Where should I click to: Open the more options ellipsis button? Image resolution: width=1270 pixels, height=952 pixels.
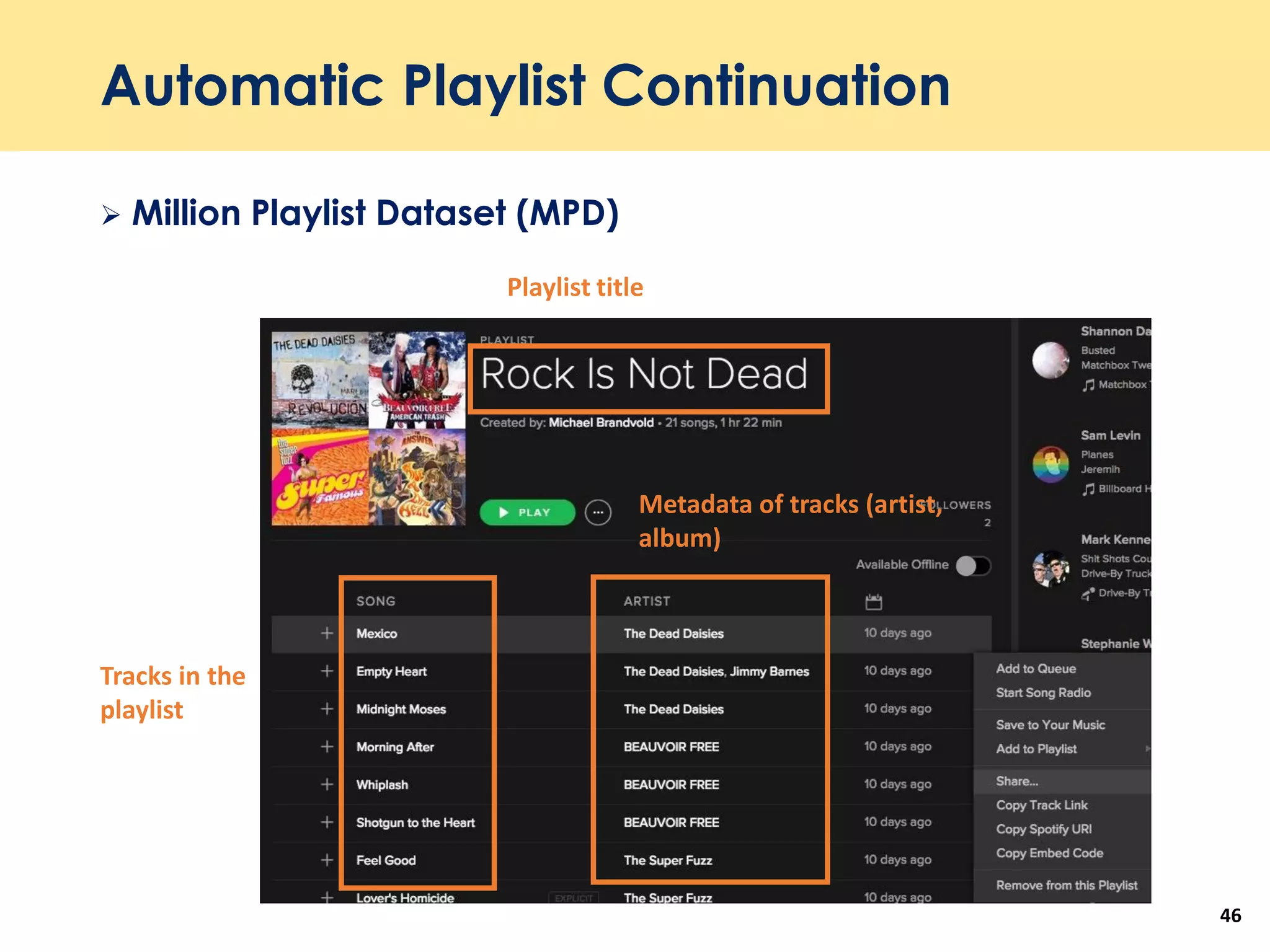(598, 513)
